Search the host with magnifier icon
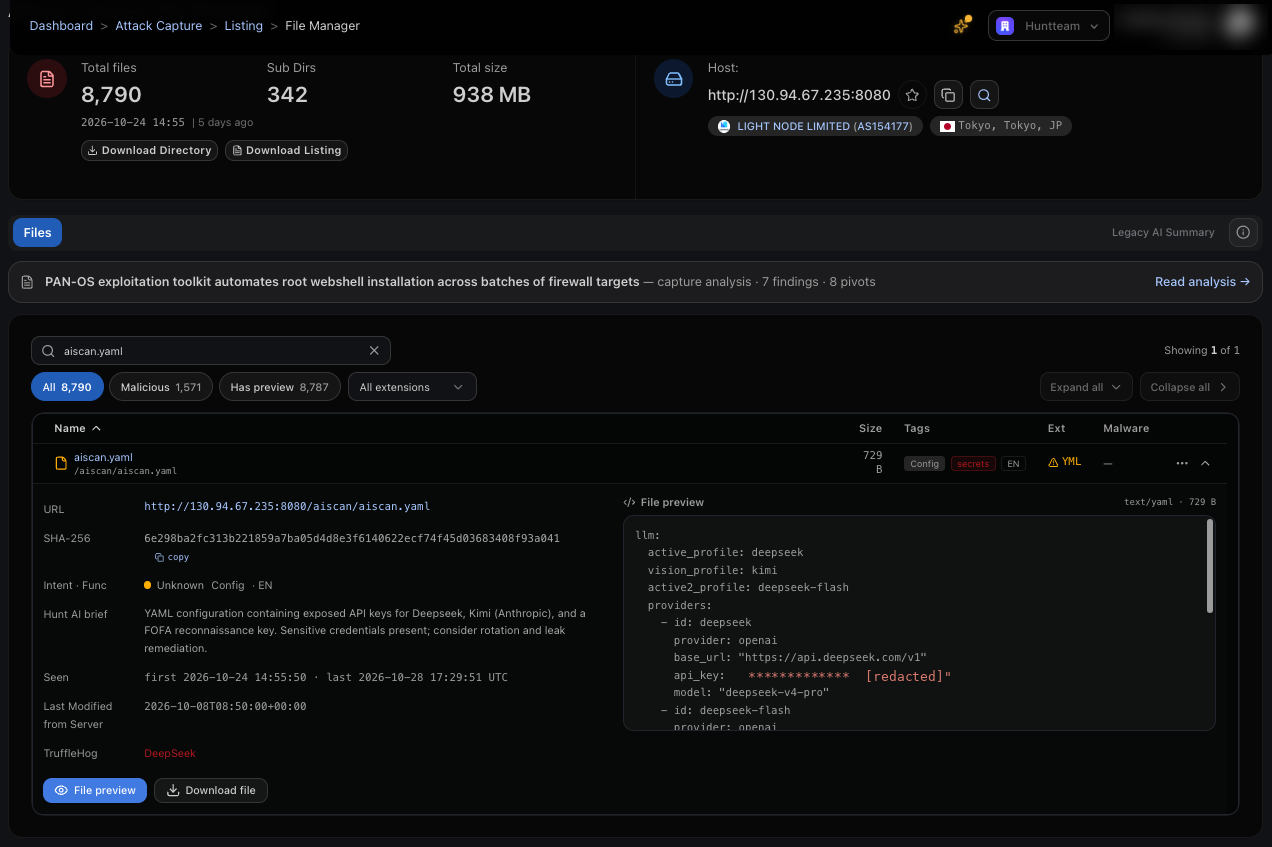This screenshot has width=1272, height=847. 984,95
